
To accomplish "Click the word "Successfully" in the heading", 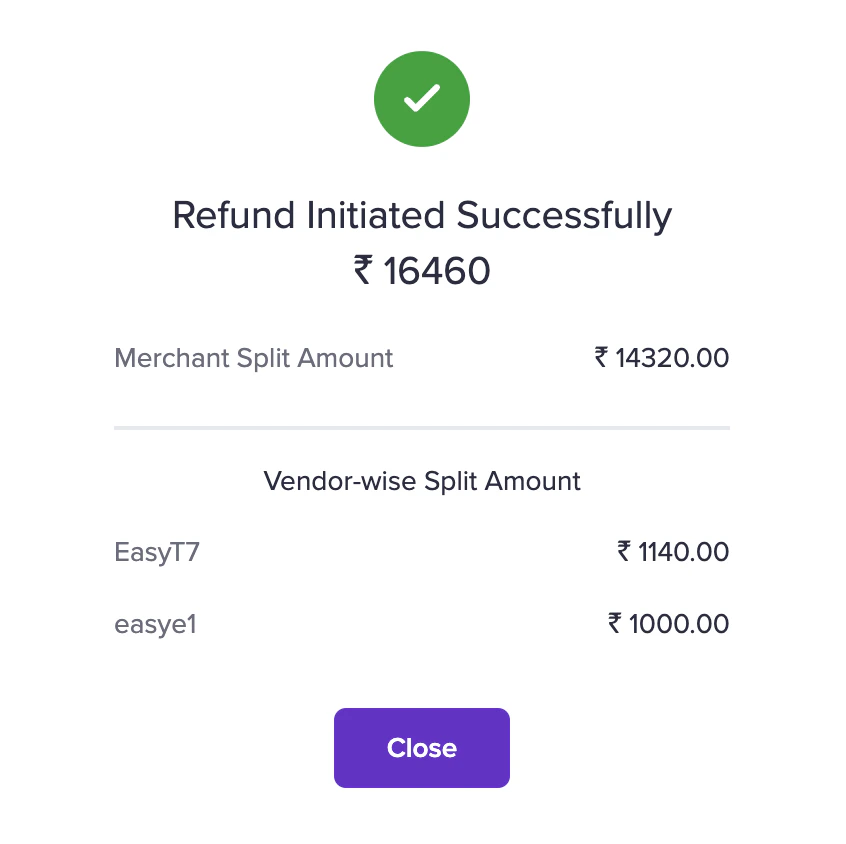I will [x=564, y=216].
